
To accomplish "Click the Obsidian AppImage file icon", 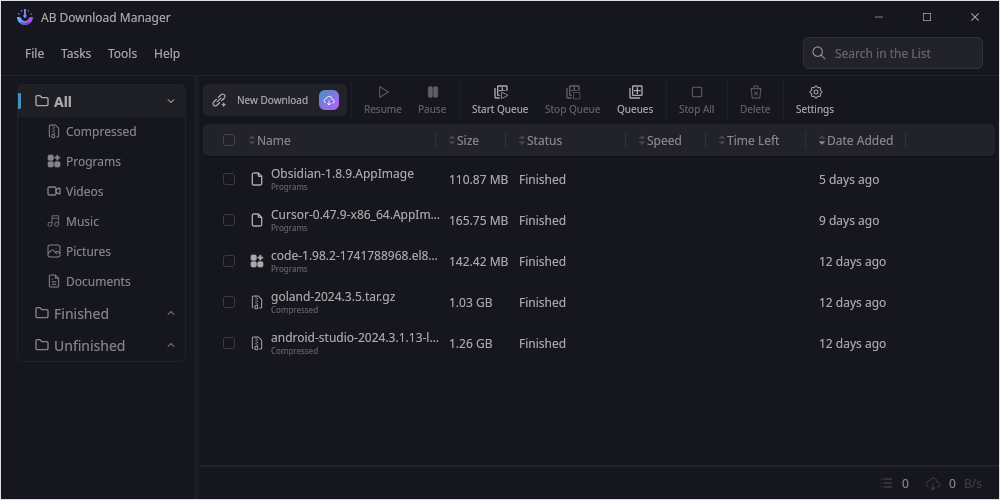I will [x=257, y=179].
